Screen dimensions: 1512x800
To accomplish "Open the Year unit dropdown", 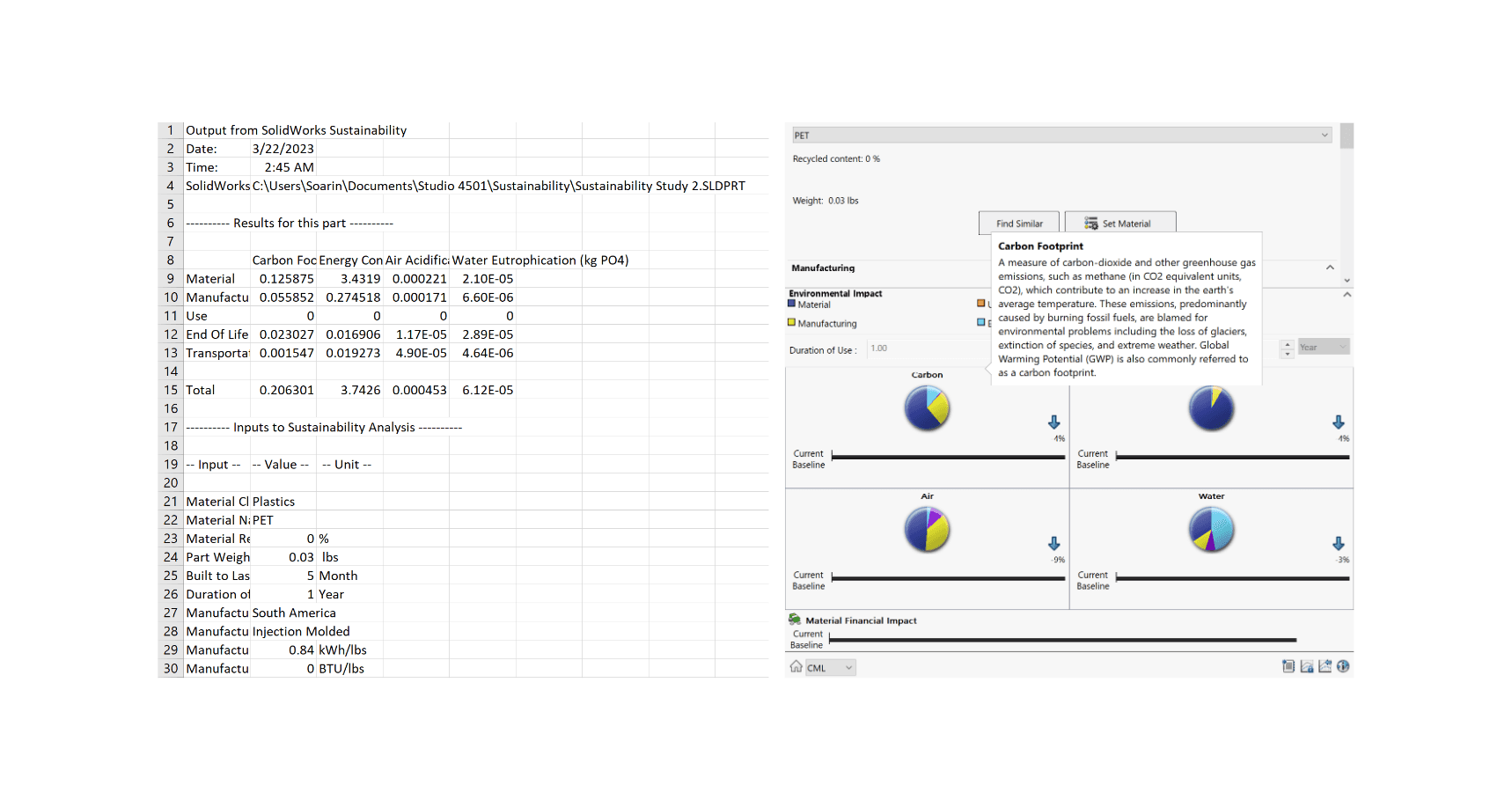I will click(x=1324, y=347).
